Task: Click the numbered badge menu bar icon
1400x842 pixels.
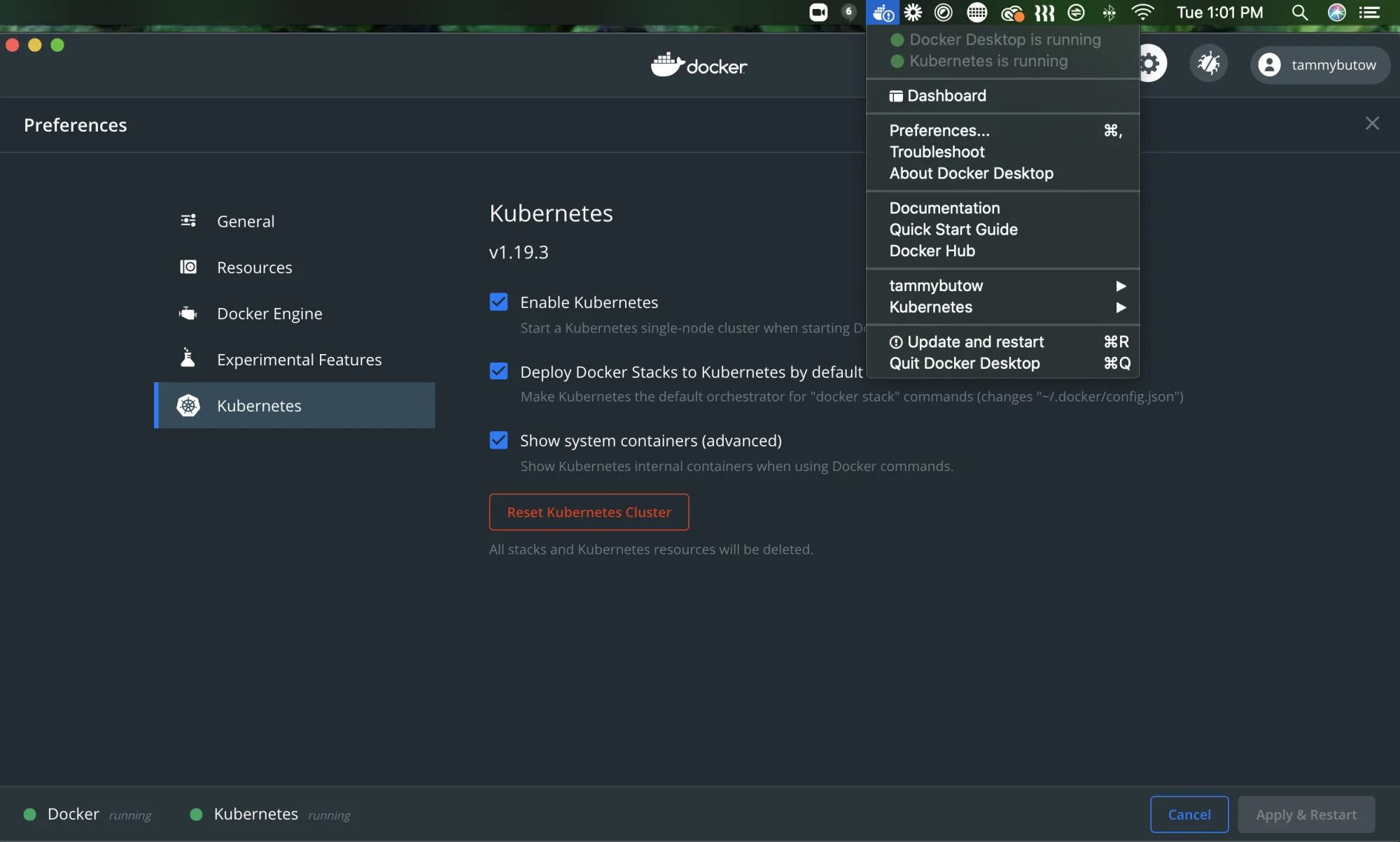Action: click(x=848, y=13)
